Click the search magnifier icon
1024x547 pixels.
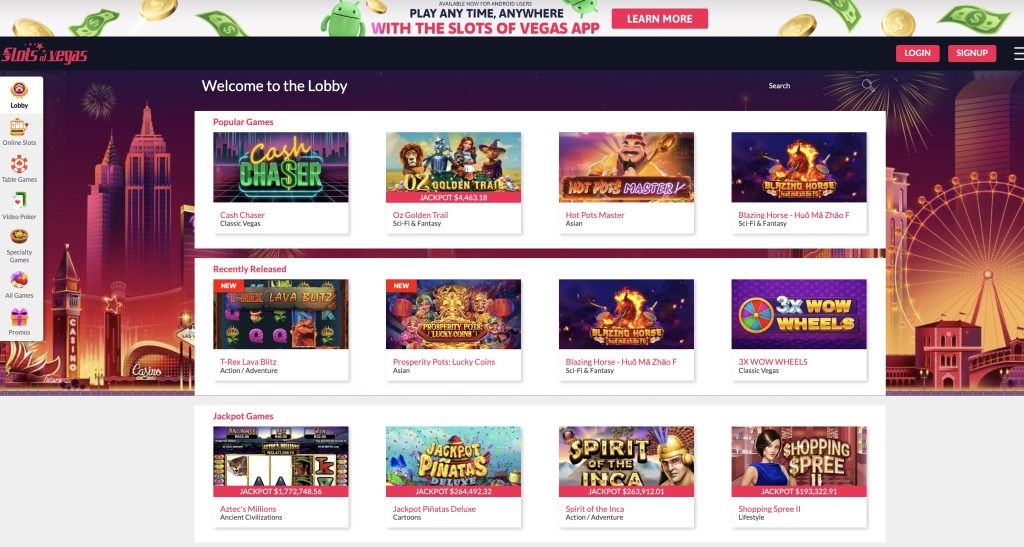(868, 86)
